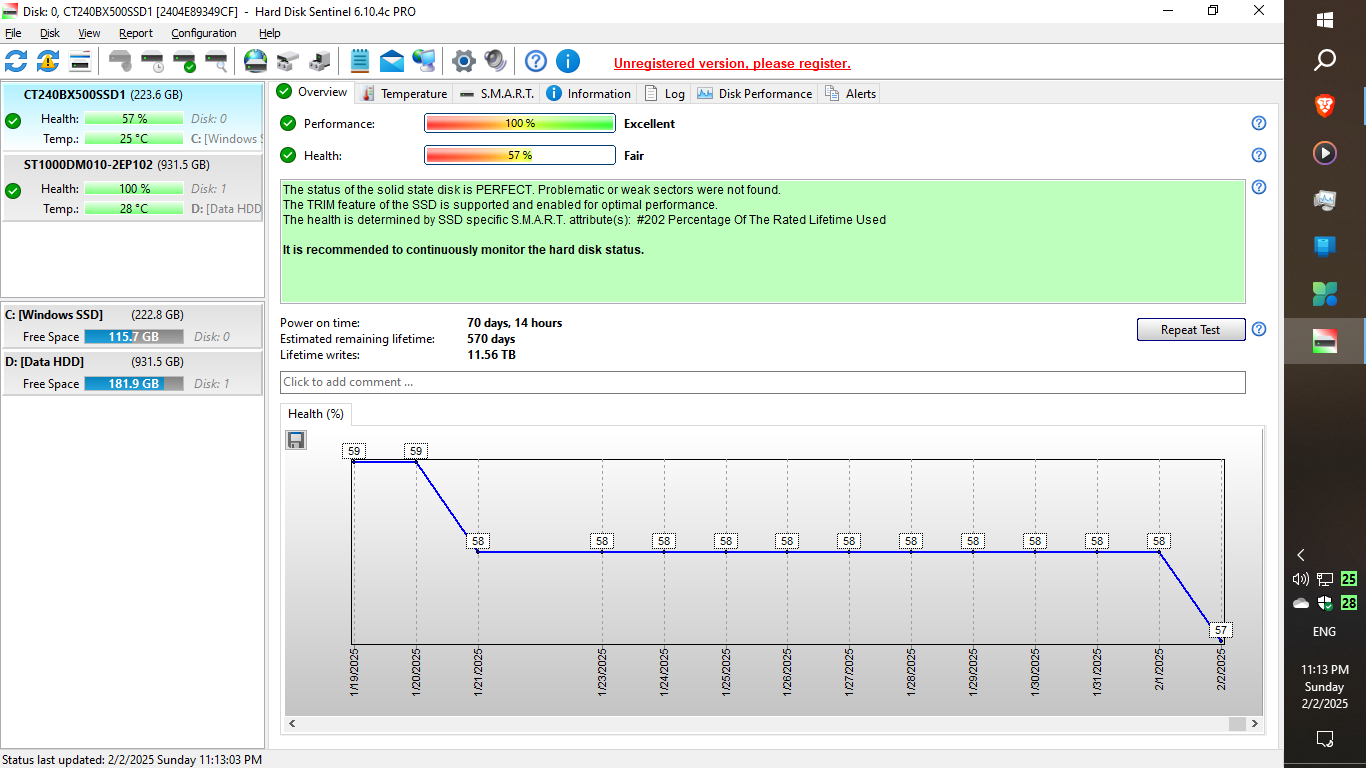Open the Brave browser taskbar icon
The width and height of the screenshot is (1366, 768).
[x=1325, y=104]
